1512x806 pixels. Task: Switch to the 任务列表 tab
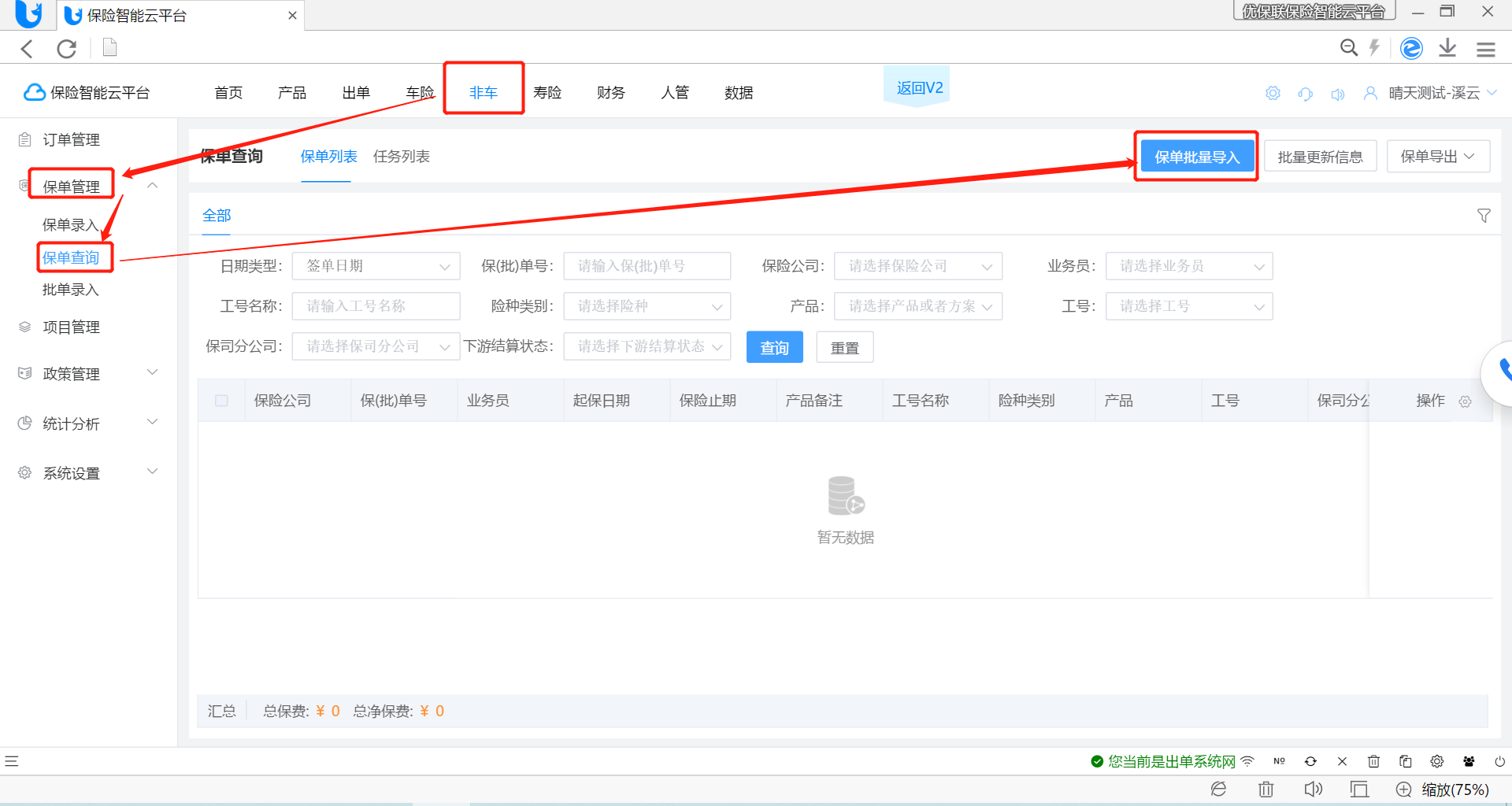click(402, 157)
